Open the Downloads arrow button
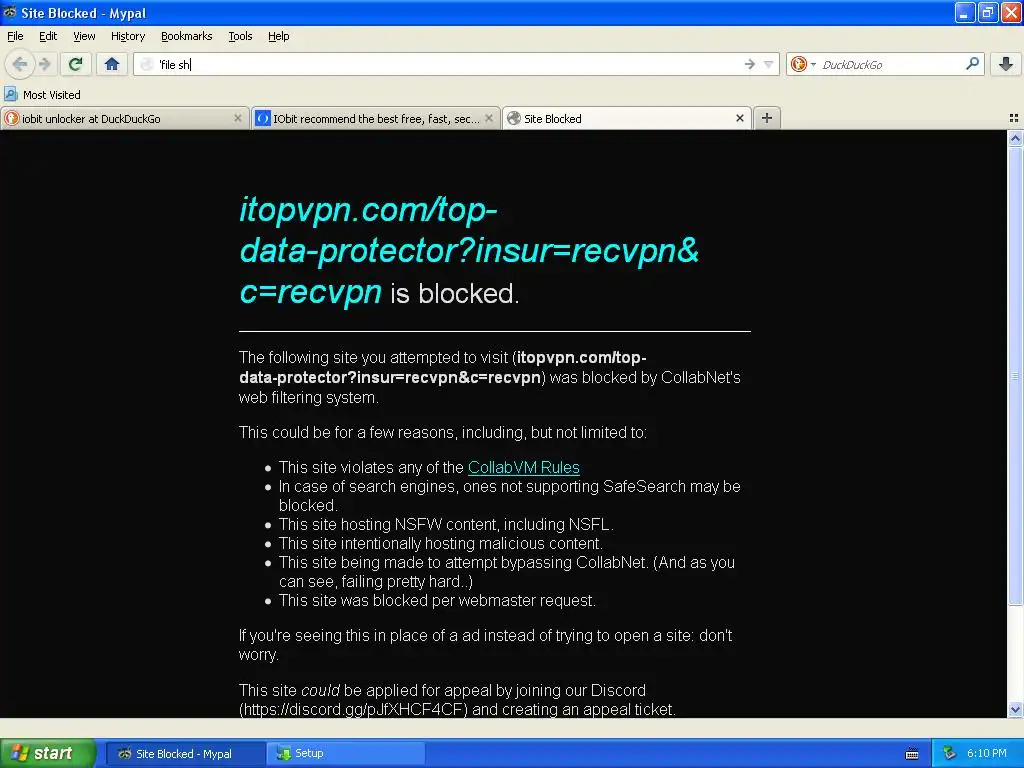This screenshot has width=1024, height=768. [1006, 64]
